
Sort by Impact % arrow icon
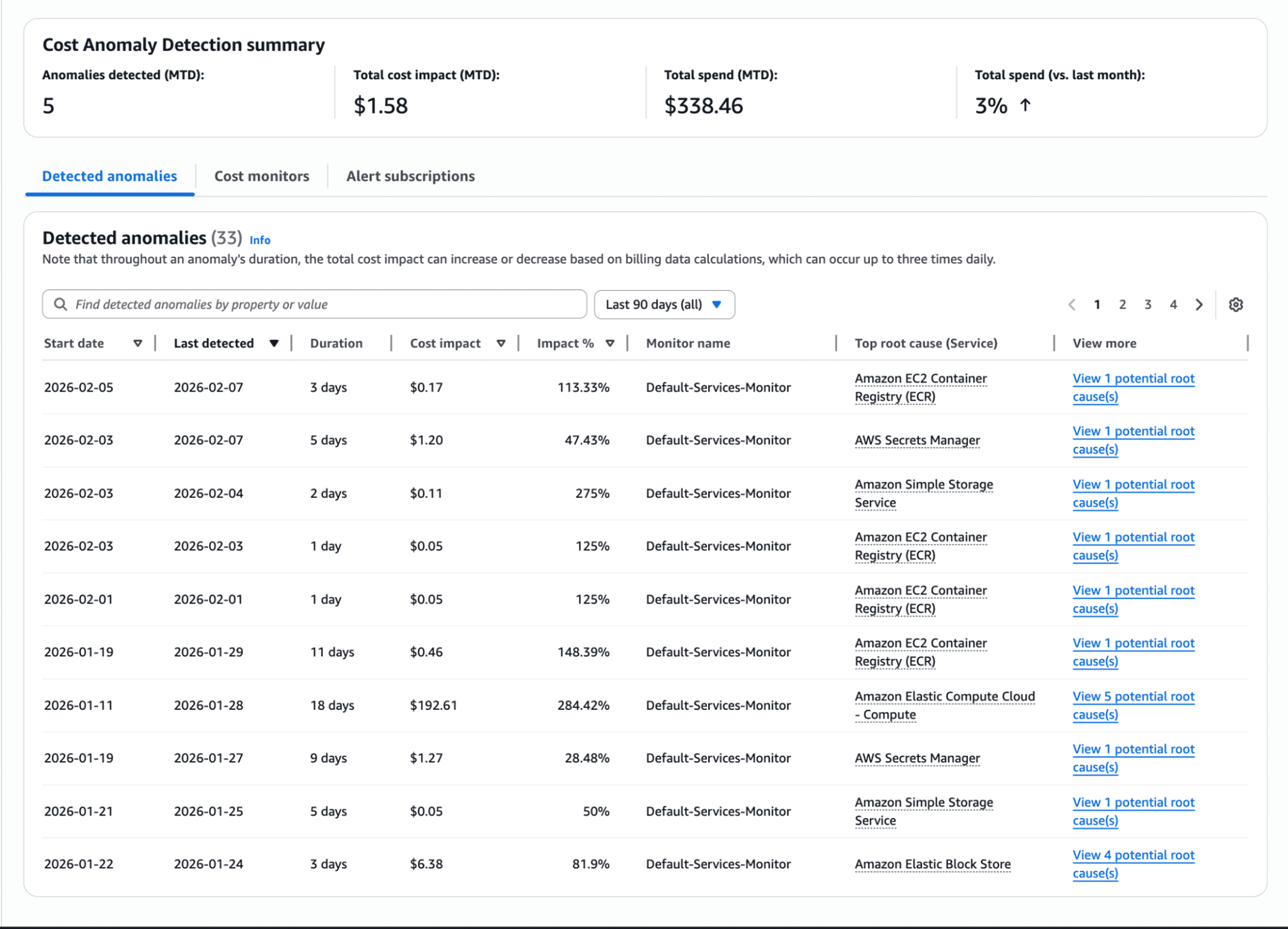click(x=610, y=343)
